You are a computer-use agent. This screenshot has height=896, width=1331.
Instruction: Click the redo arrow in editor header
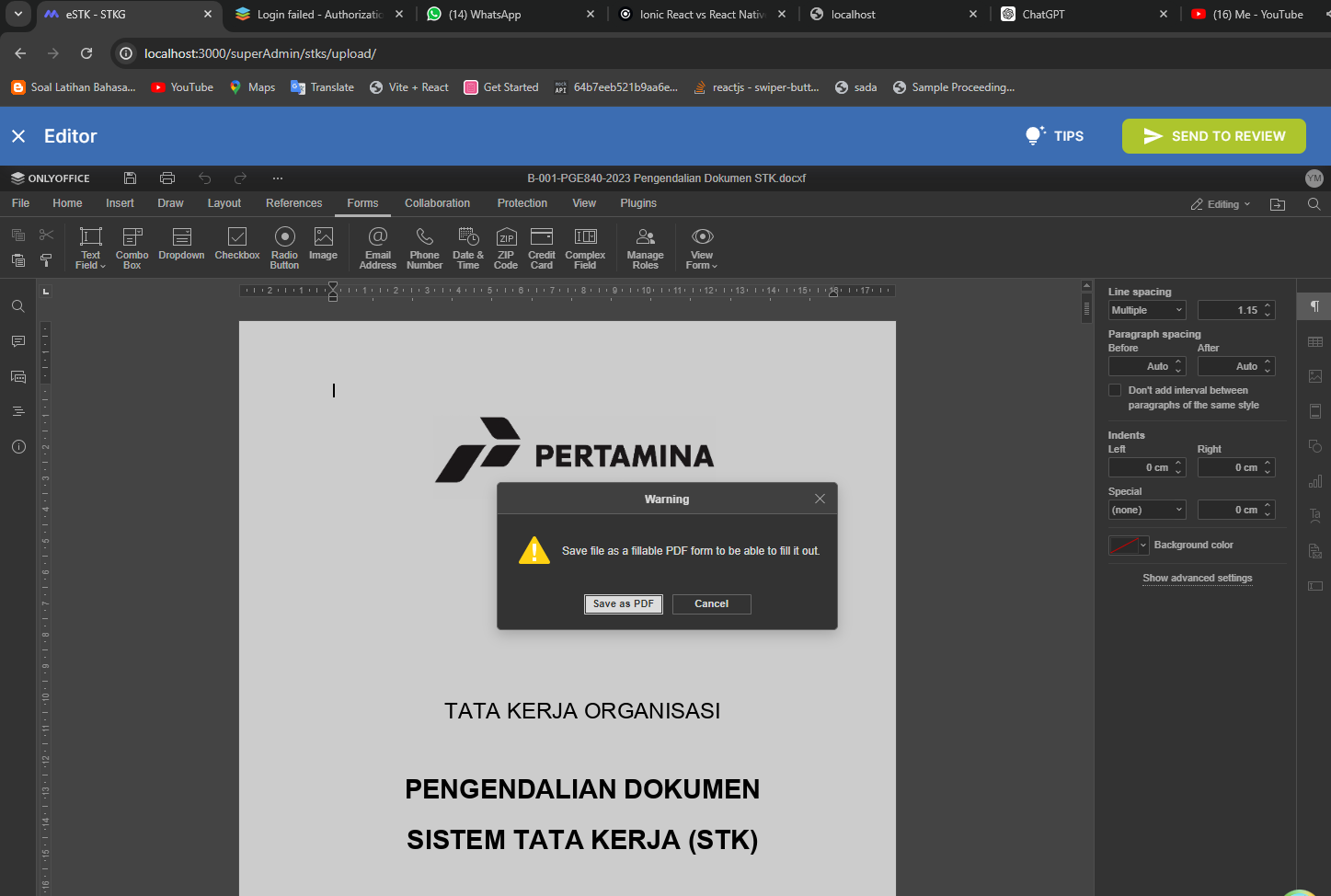(241, 178)
